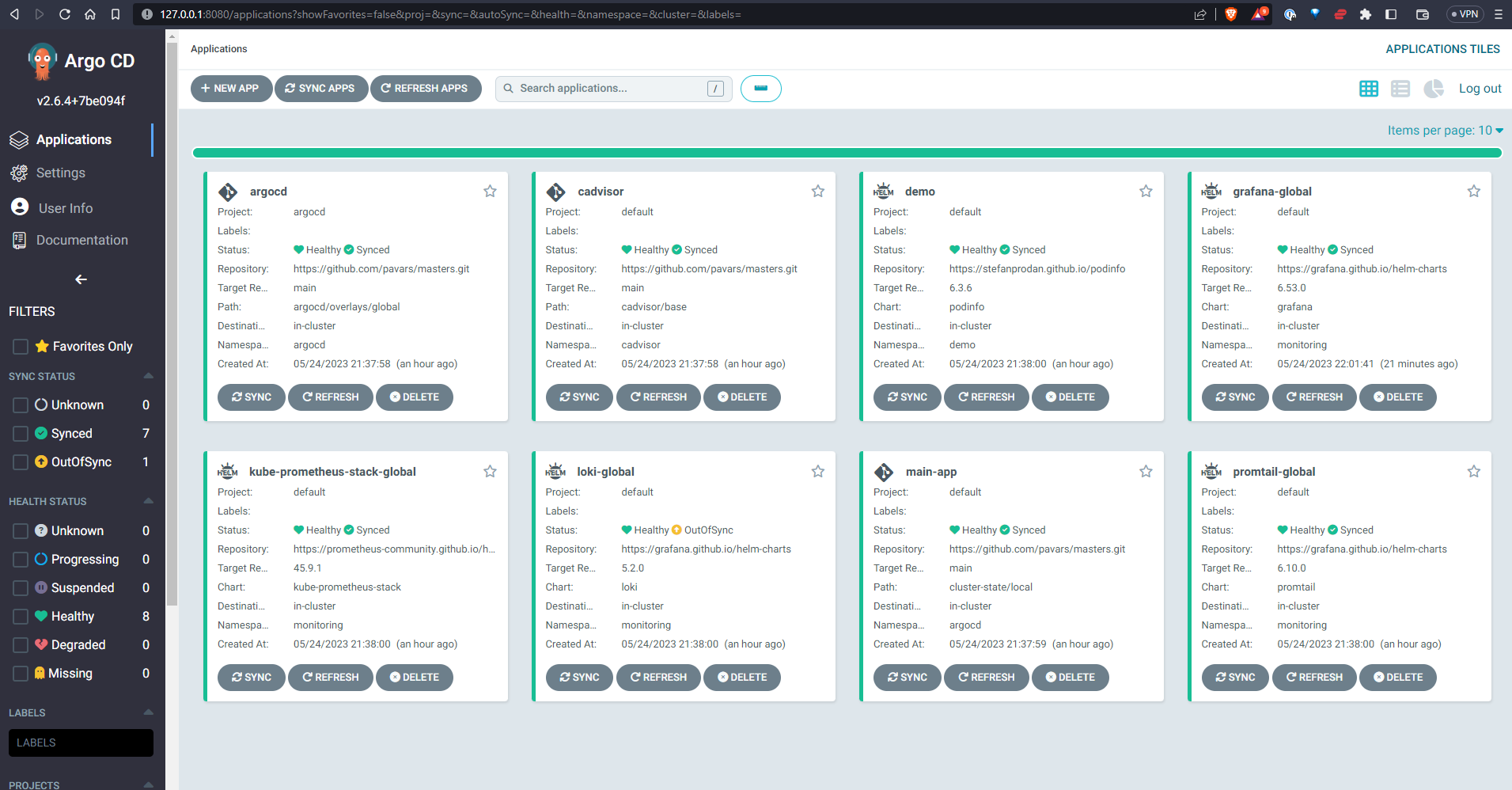This screenshot has width=1512, height=790.
Task: Collapse the SYNC STATUS filter section
Action: tap(148, 376)
